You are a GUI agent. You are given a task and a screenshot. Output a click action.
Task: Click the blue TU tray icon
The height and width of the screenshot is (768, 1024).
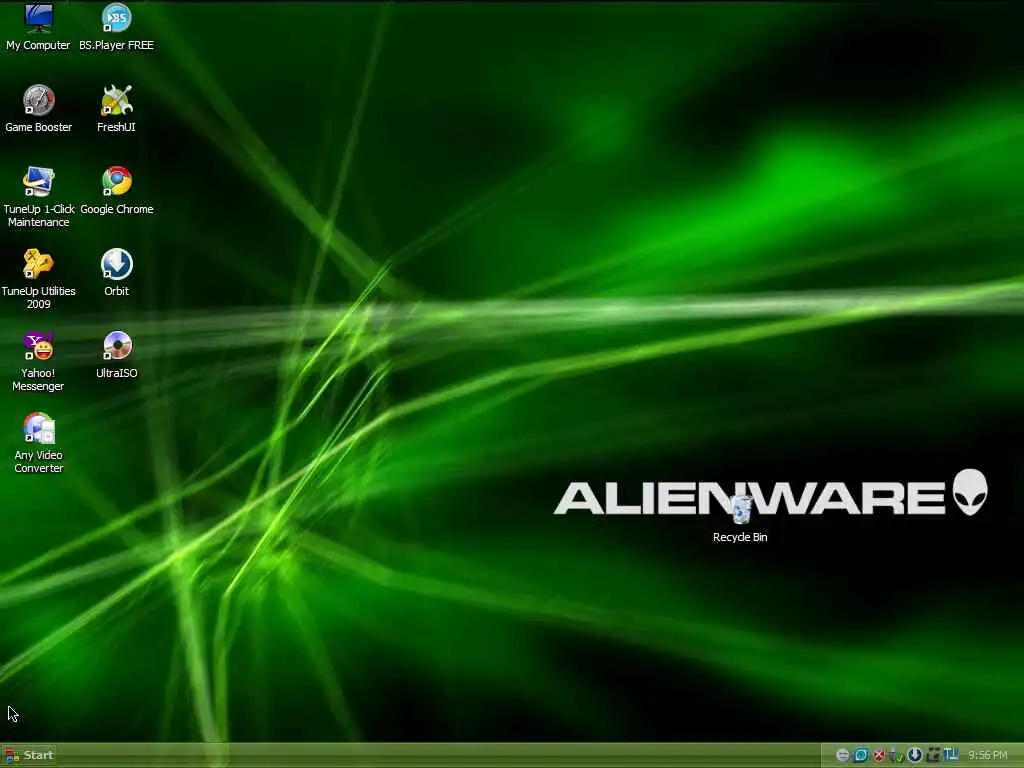pyautogui.click(x=951, y=754)
